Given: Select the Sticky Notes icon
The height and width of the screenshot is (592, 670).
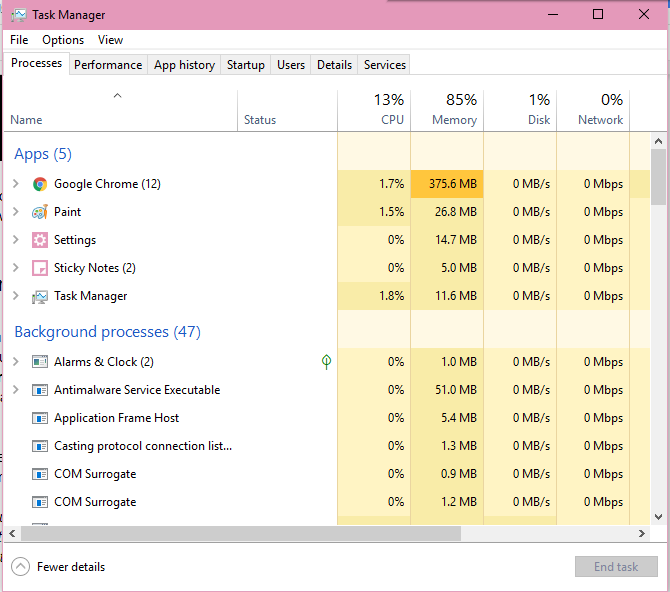Looking at the screenshot, I should tap(40, 268).
